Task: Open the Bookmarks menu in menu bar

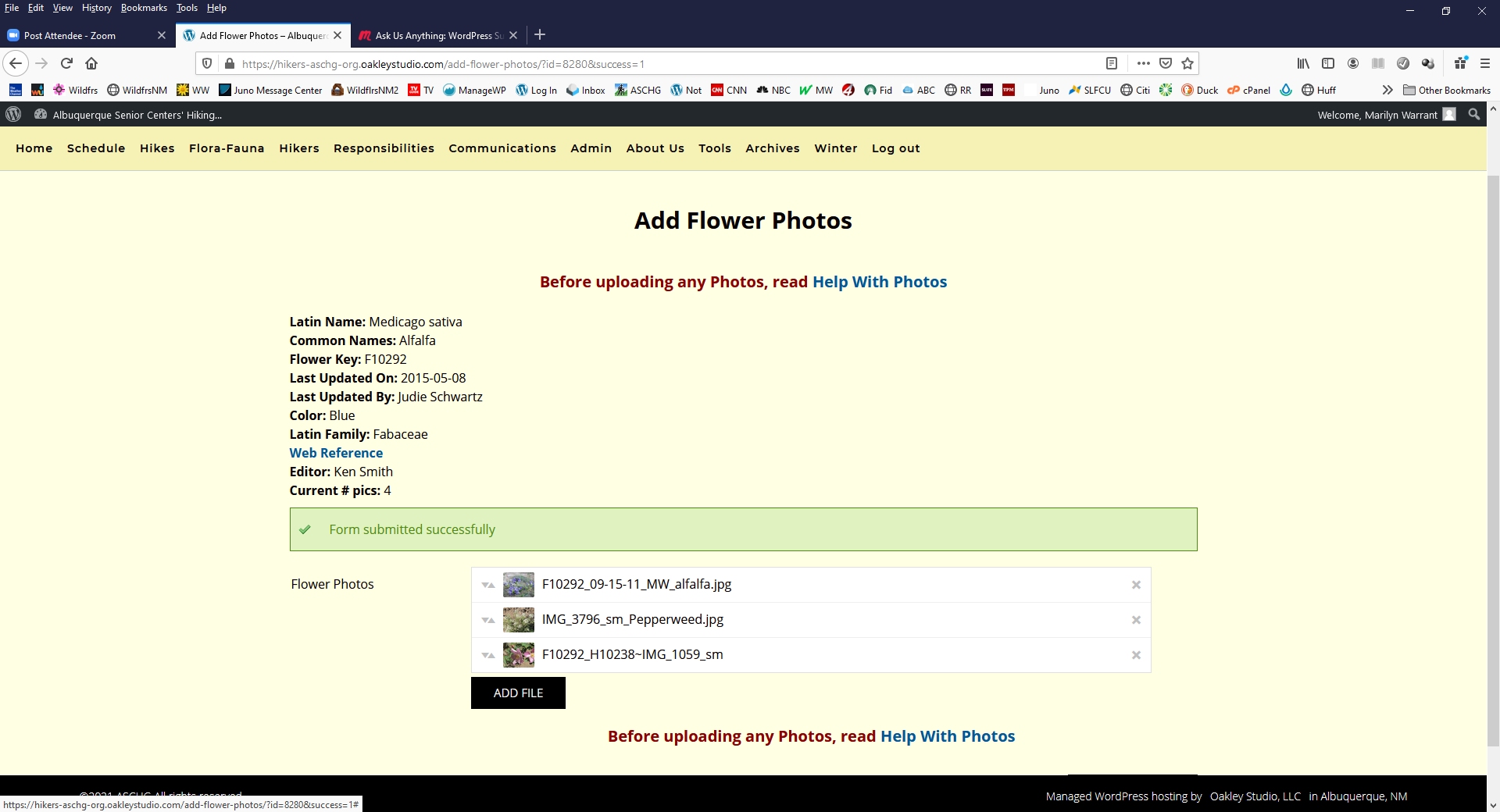Action: tap(144, 8)
